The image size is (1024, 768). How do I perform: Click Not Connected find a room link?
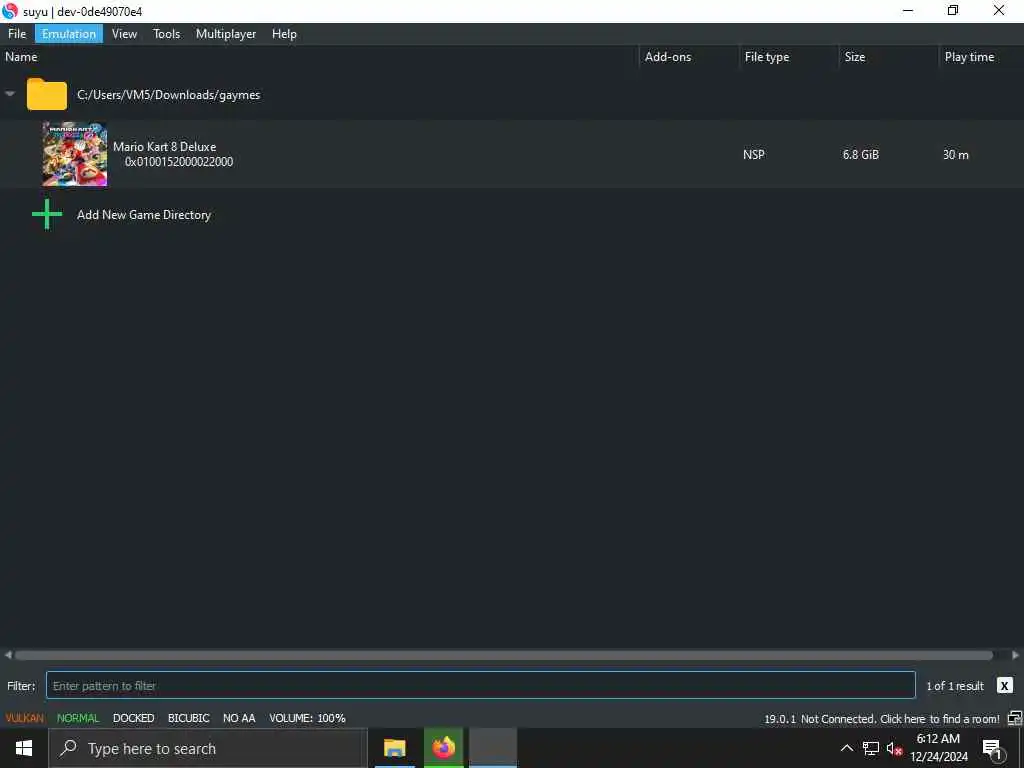coord(900,719)
